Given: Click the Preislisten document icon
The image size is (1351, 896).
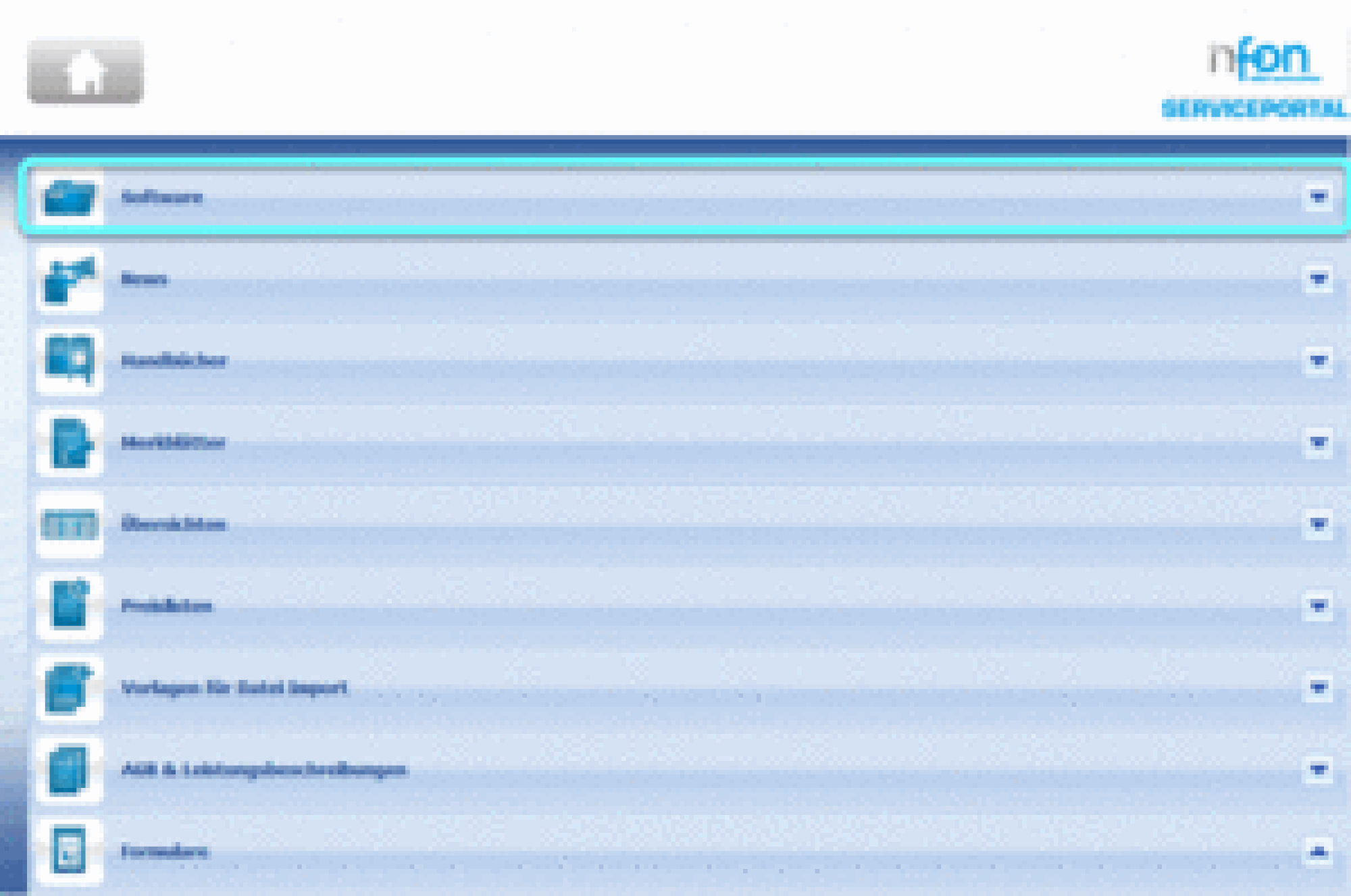Looking at the screenshot, I should point(69,606).
